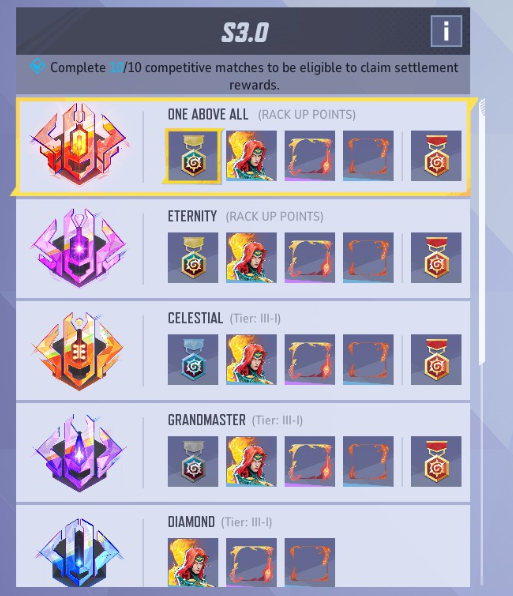Select the Celestial rank emblem
This screenshot has height=596, width=513.
coord(79,350)
